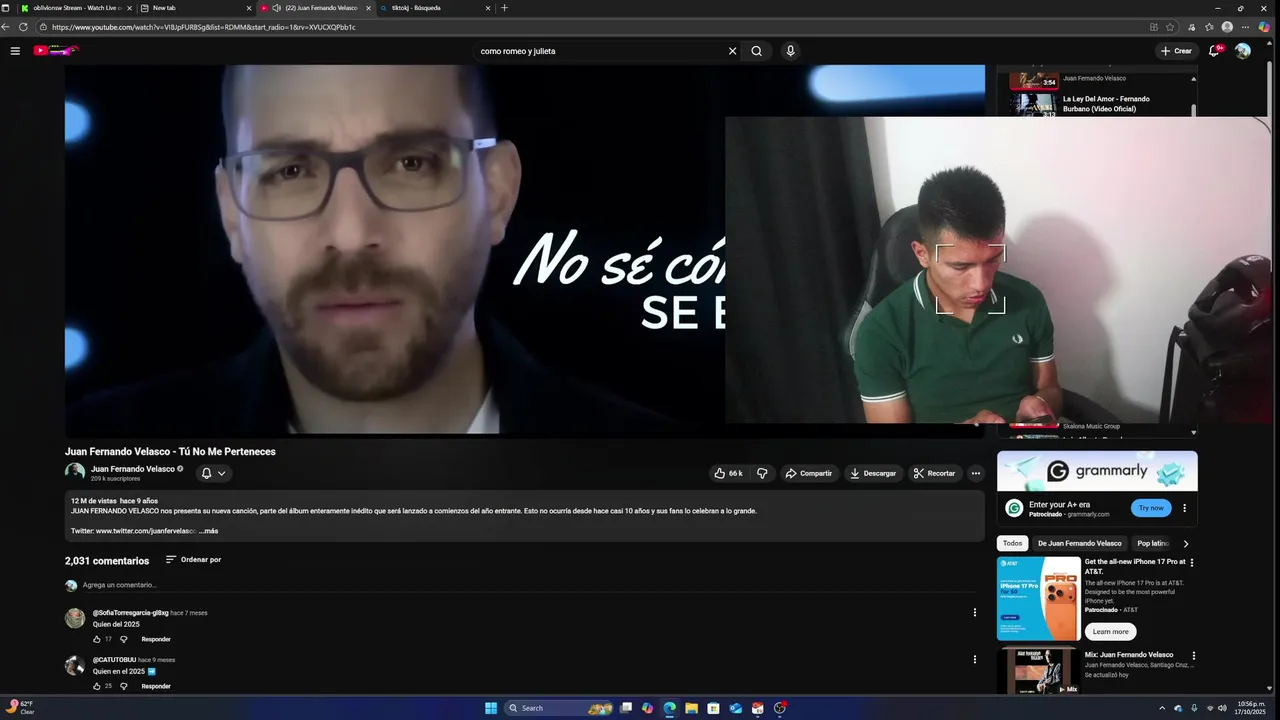The width and height of the screenshot is (1280, 720).
Task: Switch to tiktokj - Búsqueda tab
Action: coord(435,8)
